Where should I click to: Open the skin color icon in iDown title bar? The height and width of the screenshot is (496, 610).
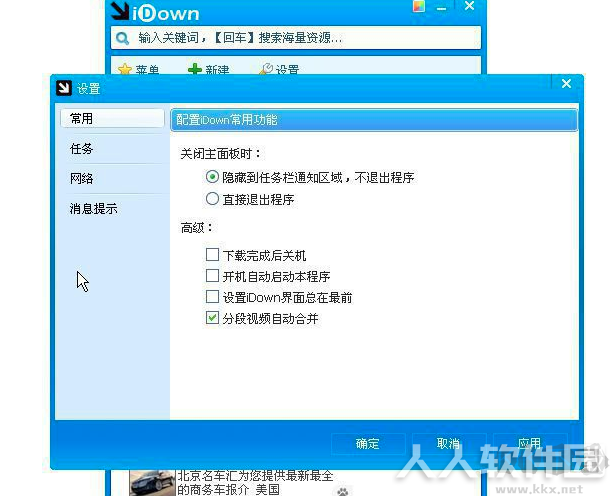[419, 6]
